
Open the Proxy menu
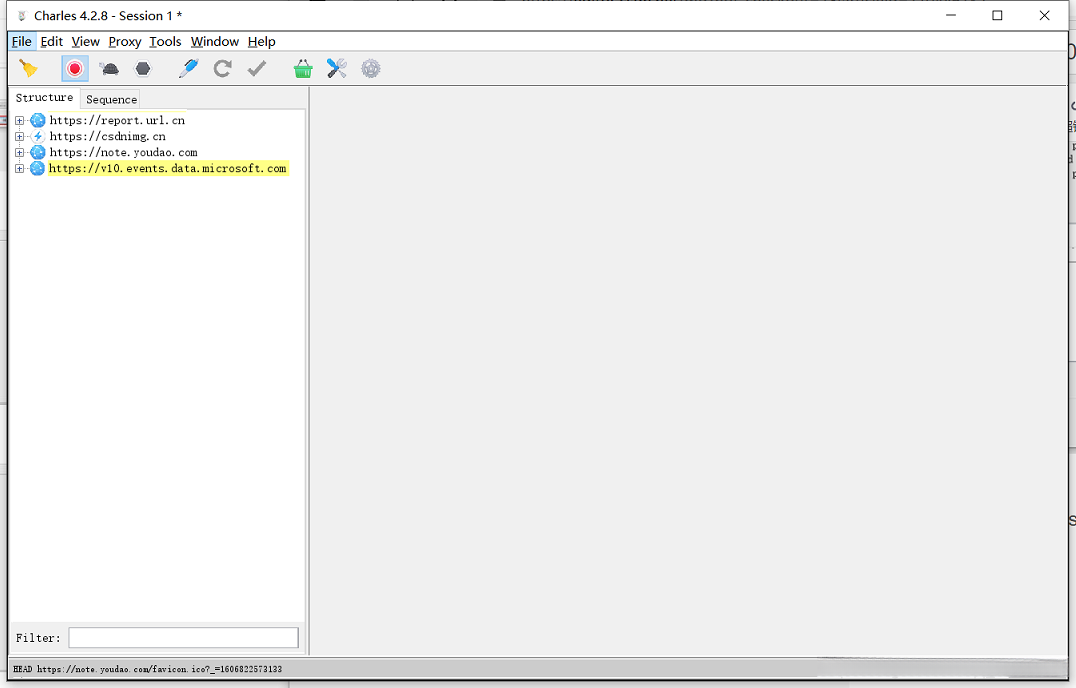tap(125, 42)
